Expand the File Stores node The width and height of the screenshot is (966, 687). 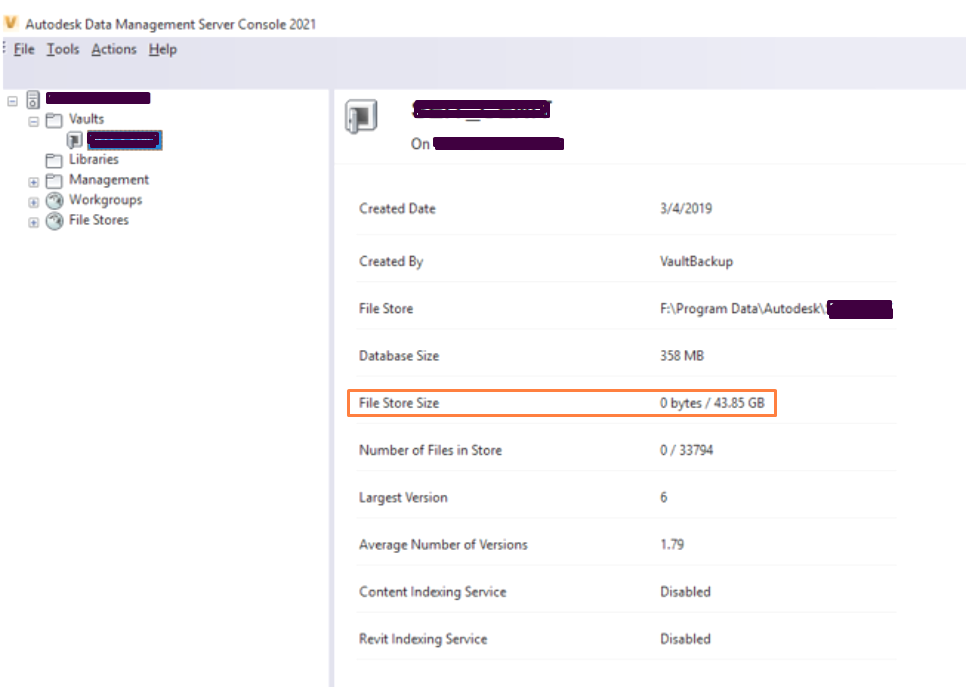tap(33, 222)
